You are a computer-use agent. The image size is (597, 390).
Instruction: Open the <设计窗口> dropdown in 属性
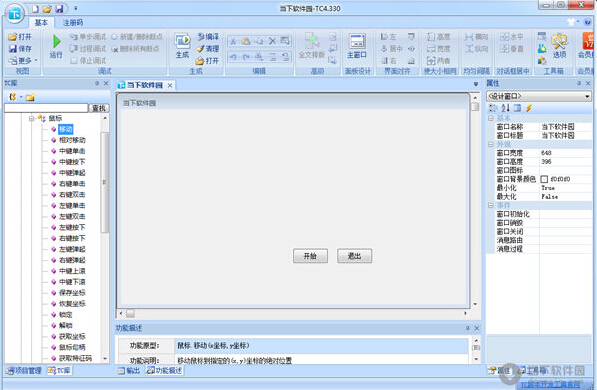[x=587, y=96]
